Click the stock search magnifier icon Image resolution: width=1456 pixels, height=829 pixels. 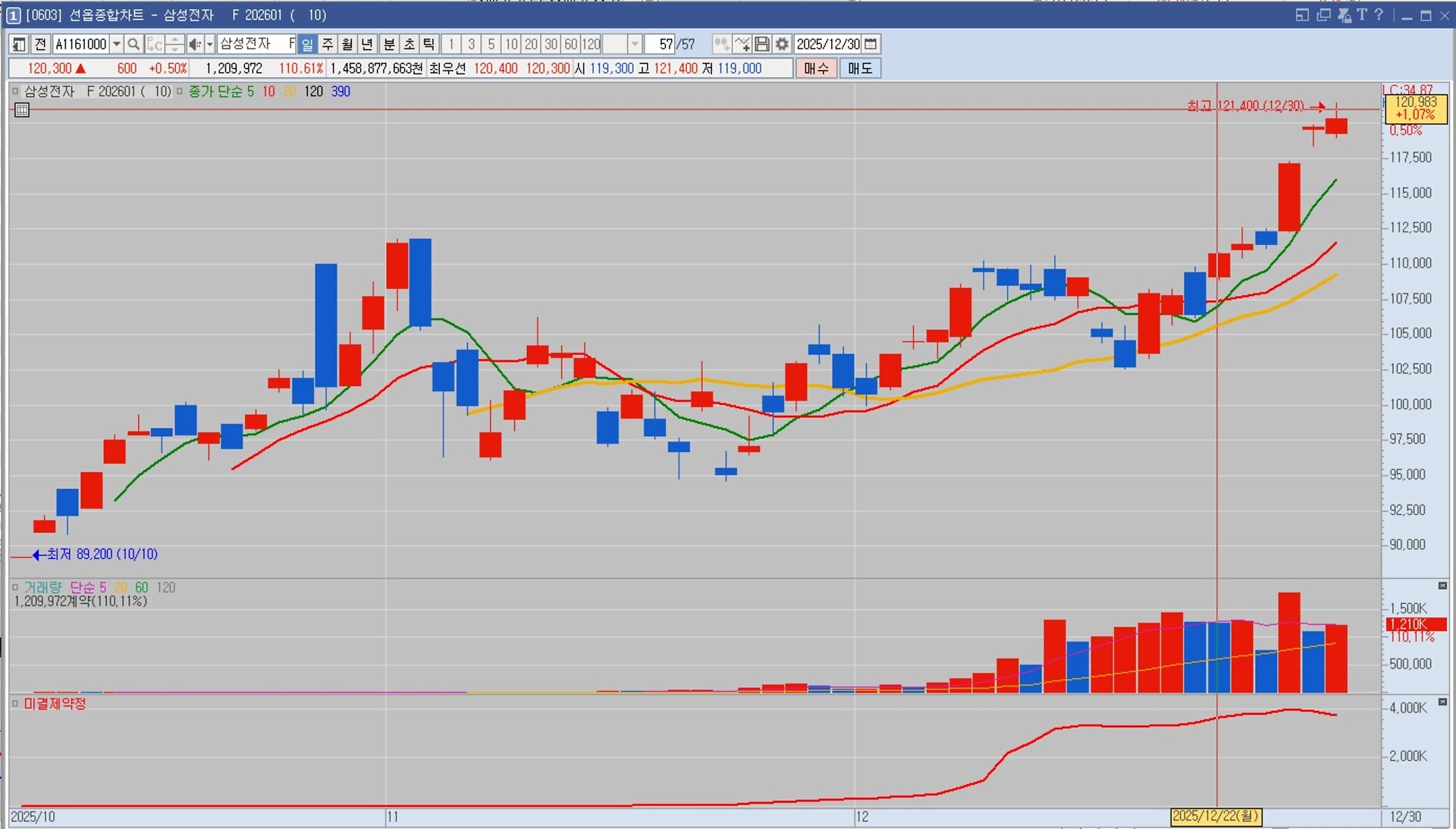(133, 44)
